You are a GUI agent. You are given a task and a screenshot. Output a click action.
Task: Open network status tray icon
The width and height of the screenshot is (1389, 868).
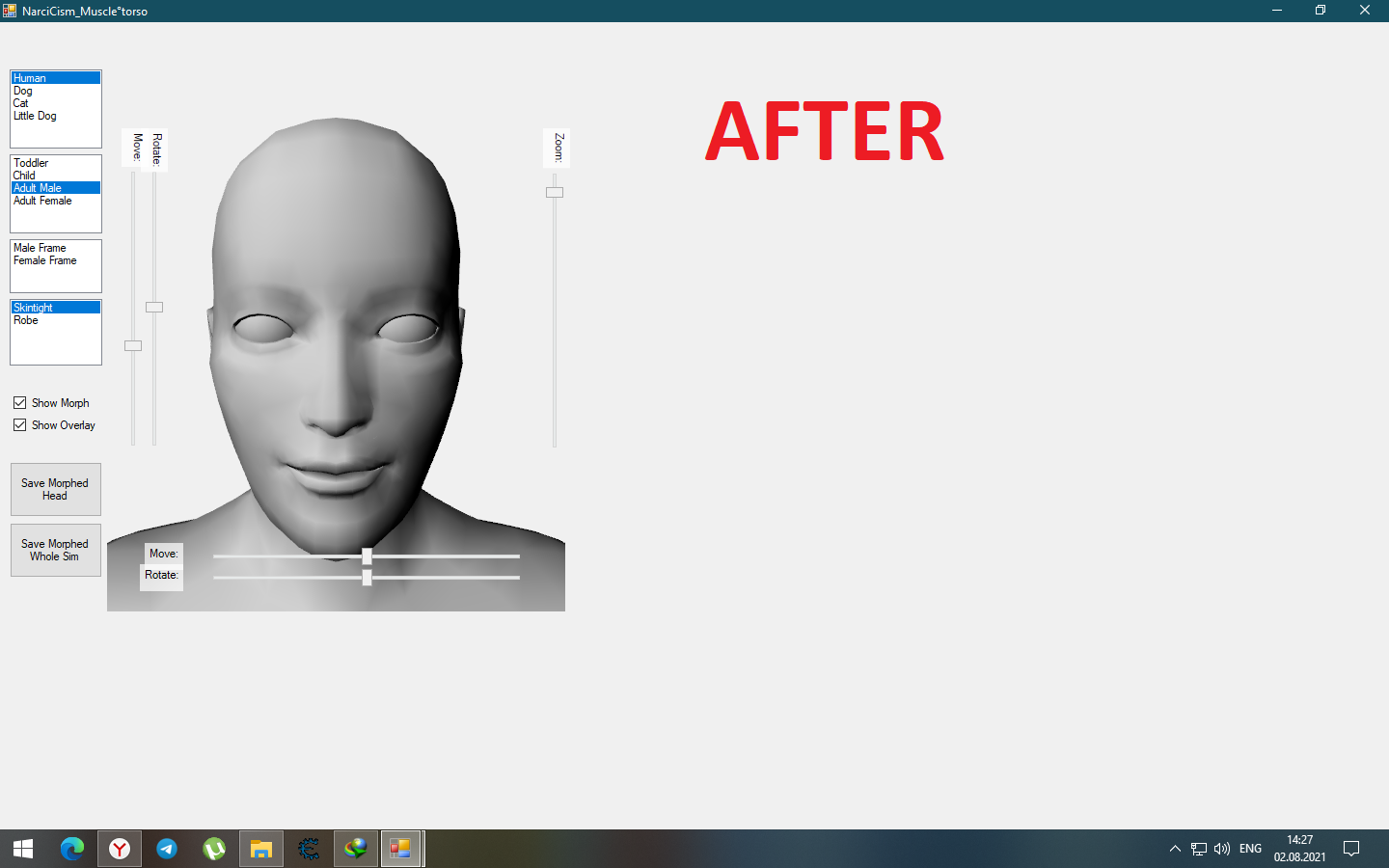tap(1199, 849)
